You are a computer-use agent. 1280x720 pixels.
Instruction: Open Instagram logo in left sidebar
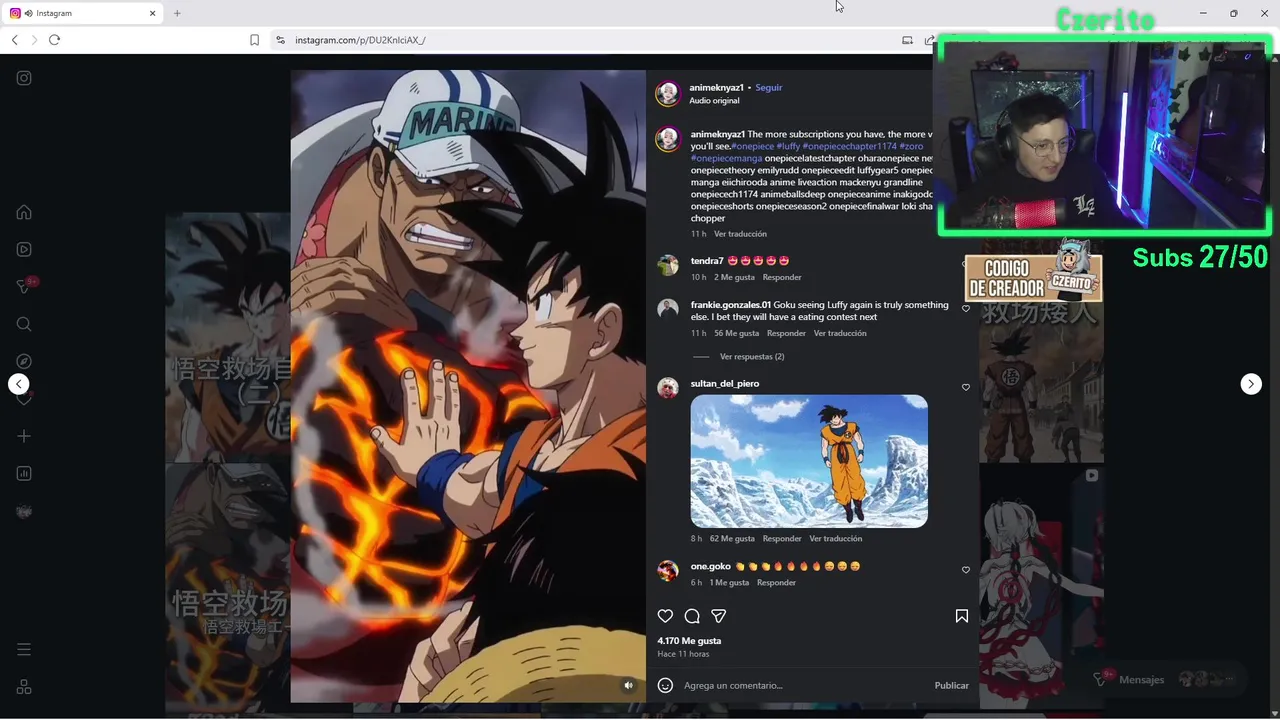tap(24, 78)
